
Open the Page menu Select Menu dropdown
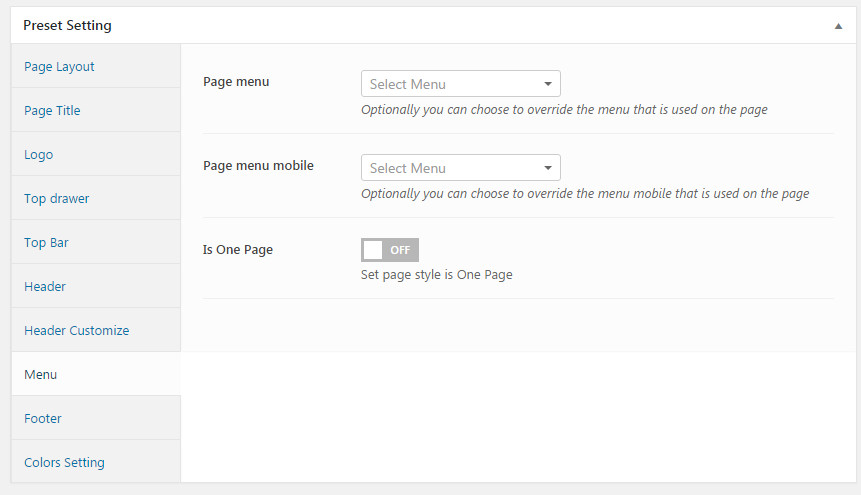(461, 84)
